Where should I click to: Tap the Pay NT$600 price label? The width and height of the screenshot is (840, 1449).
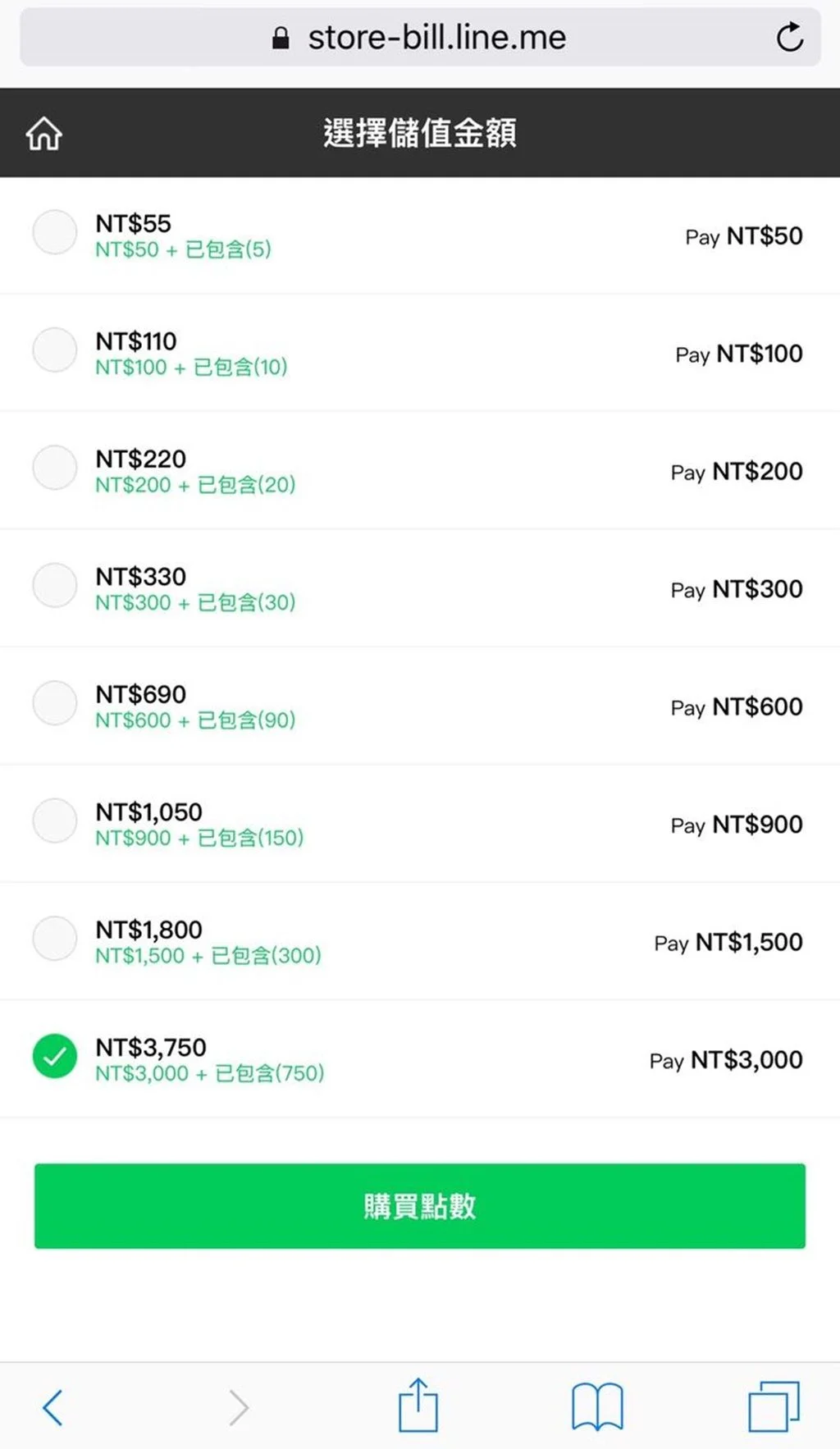737,706
